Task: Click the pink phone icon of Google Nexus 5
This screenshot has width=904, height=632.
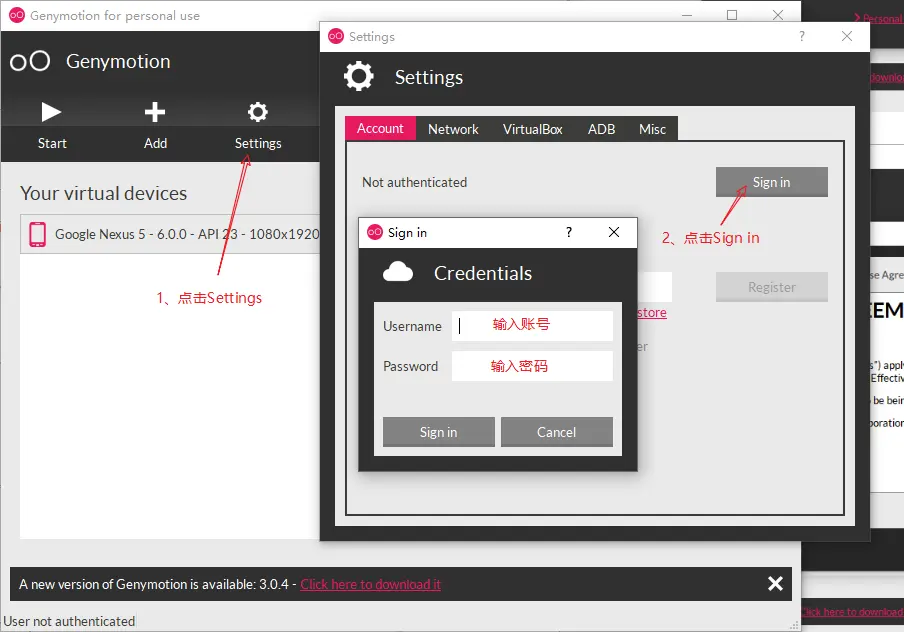Action: pyautogui.click(x=37, y=234)
